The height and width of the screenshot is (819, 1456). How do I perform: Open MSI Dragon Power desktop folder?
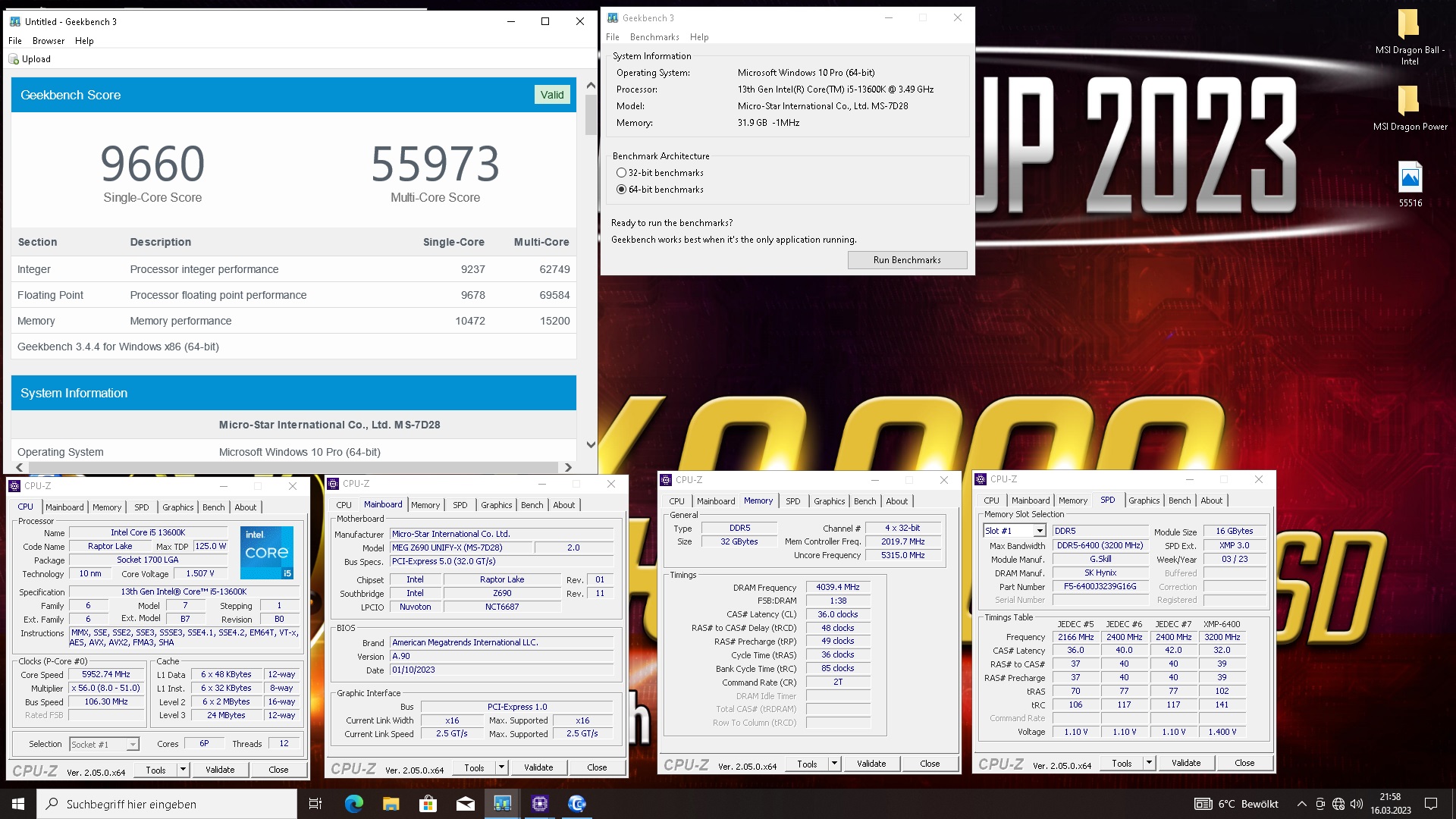[x=1410, y=107]
